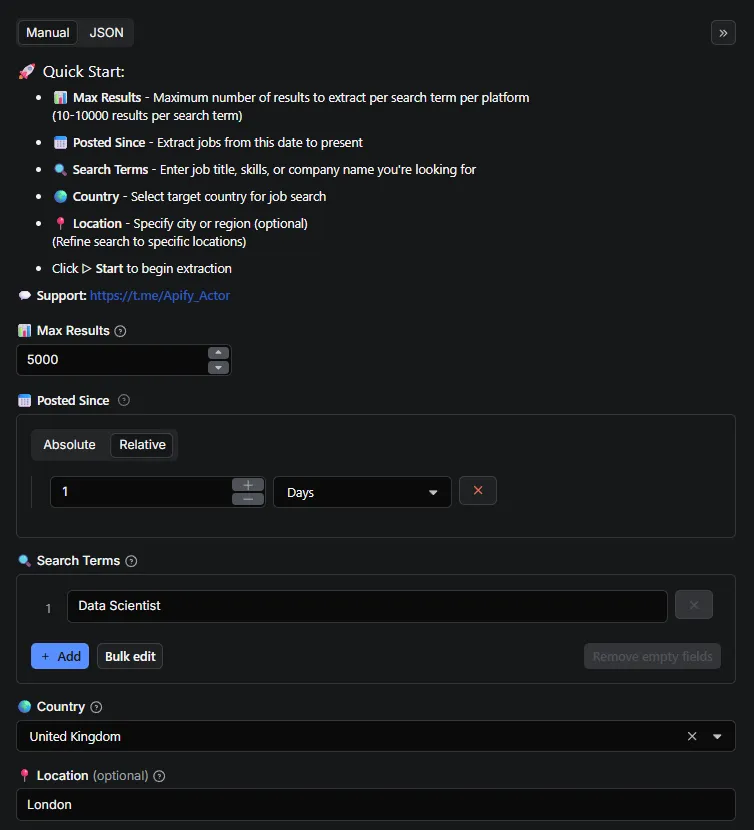The width and height of the screenshot is (754, 830).
Task: Open help tooltip next to Posted Since
Action: [124, 400]
